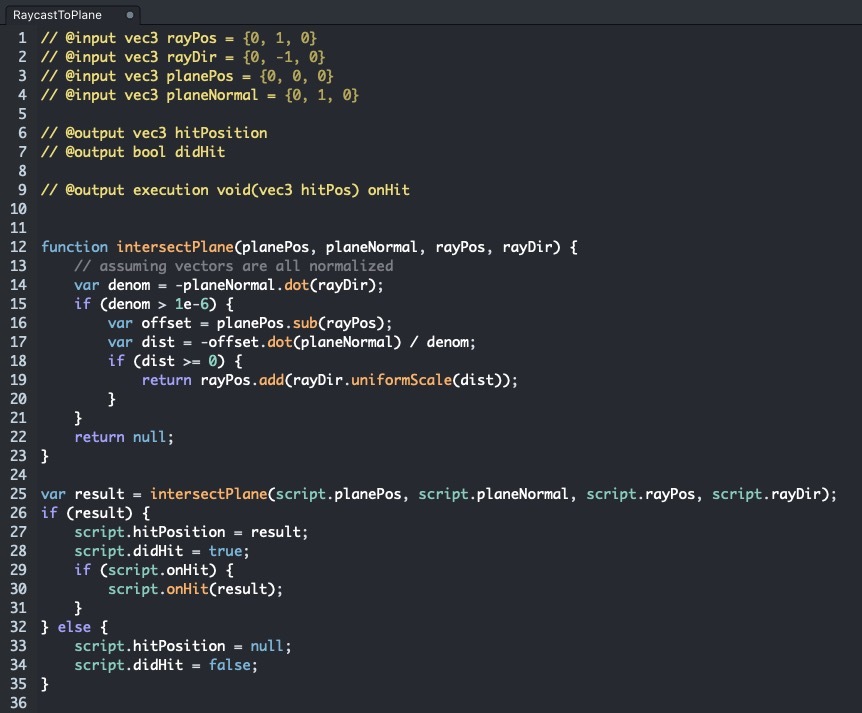
Task: Click the 'return null;' statement
Action: click(x=123, y=437)
